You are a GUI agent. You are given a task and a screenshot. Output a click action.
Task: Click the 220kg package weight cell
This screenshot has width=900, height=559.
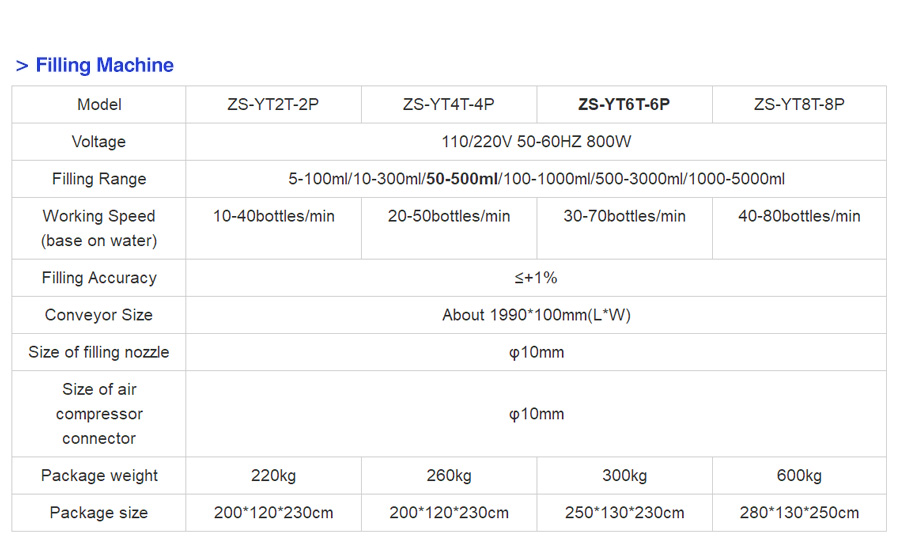[x=273, y=476]
